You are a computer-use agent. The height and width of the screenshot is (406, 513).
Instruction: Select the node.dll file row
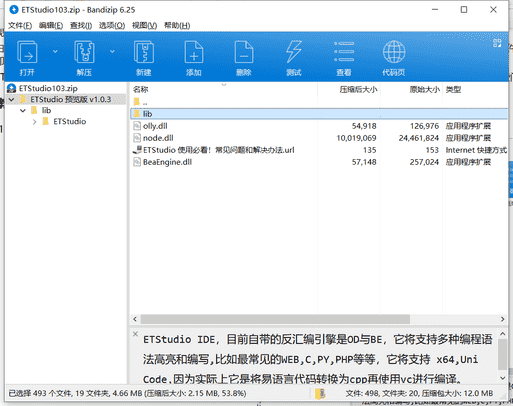[319, 138]
